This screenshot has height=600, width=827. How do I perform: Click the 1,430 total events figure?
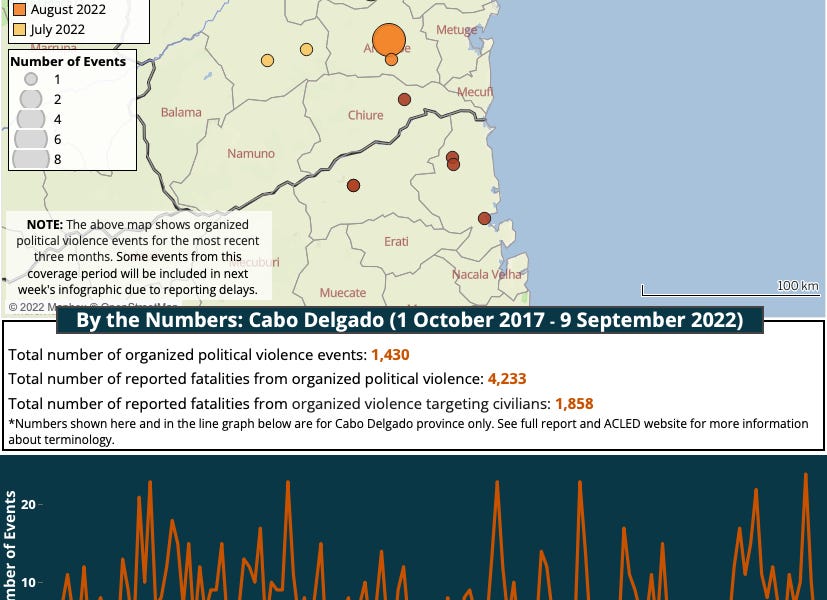click(390, 355)
